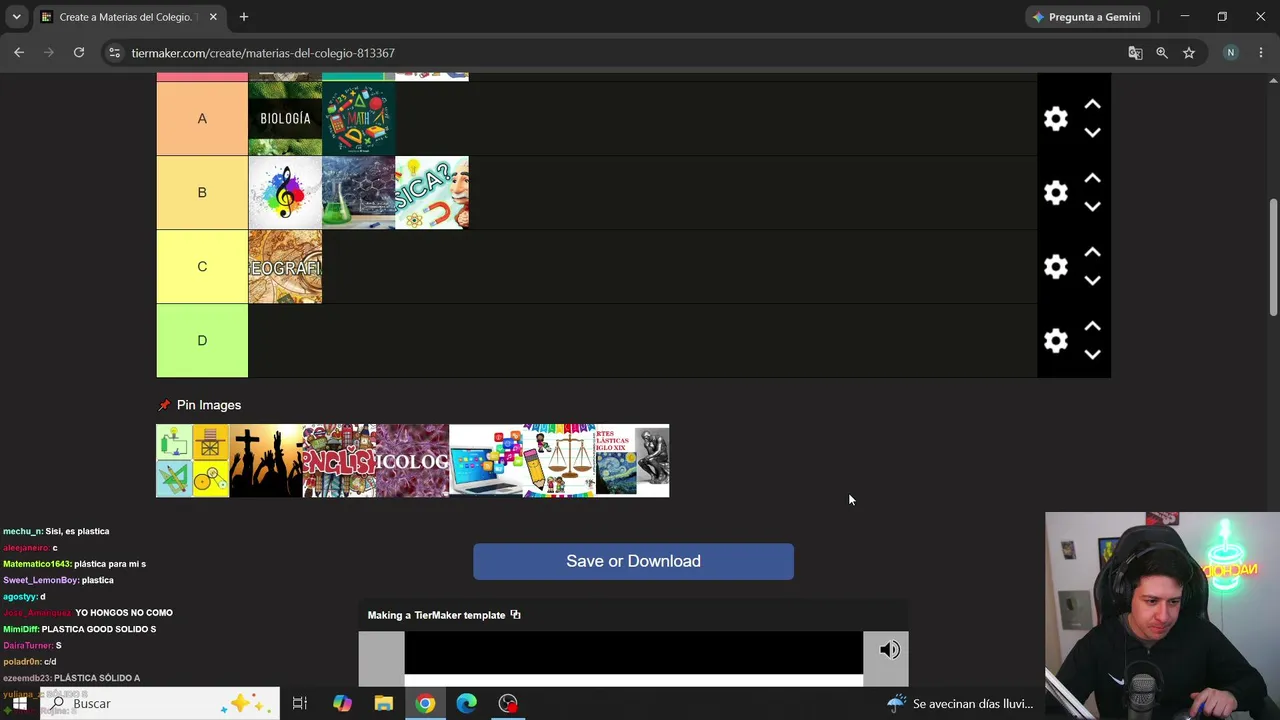Close the Materias del Colegio tab
Screen dimensions: 1280x720
213,17
